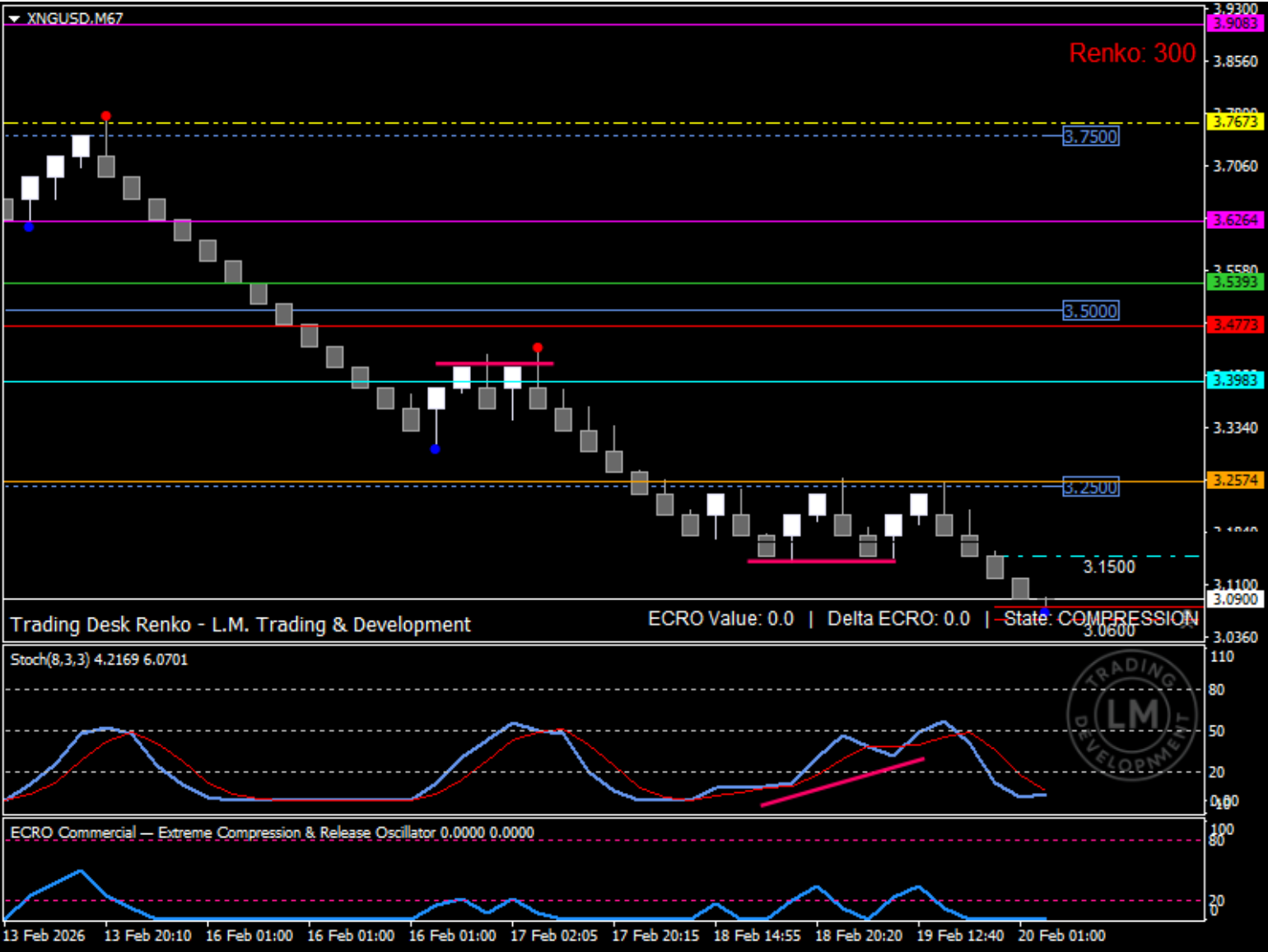Click the XNGUSD.M67 symbol title
Viewport: 1268px width, 952px height.
[x=75, y=18]
